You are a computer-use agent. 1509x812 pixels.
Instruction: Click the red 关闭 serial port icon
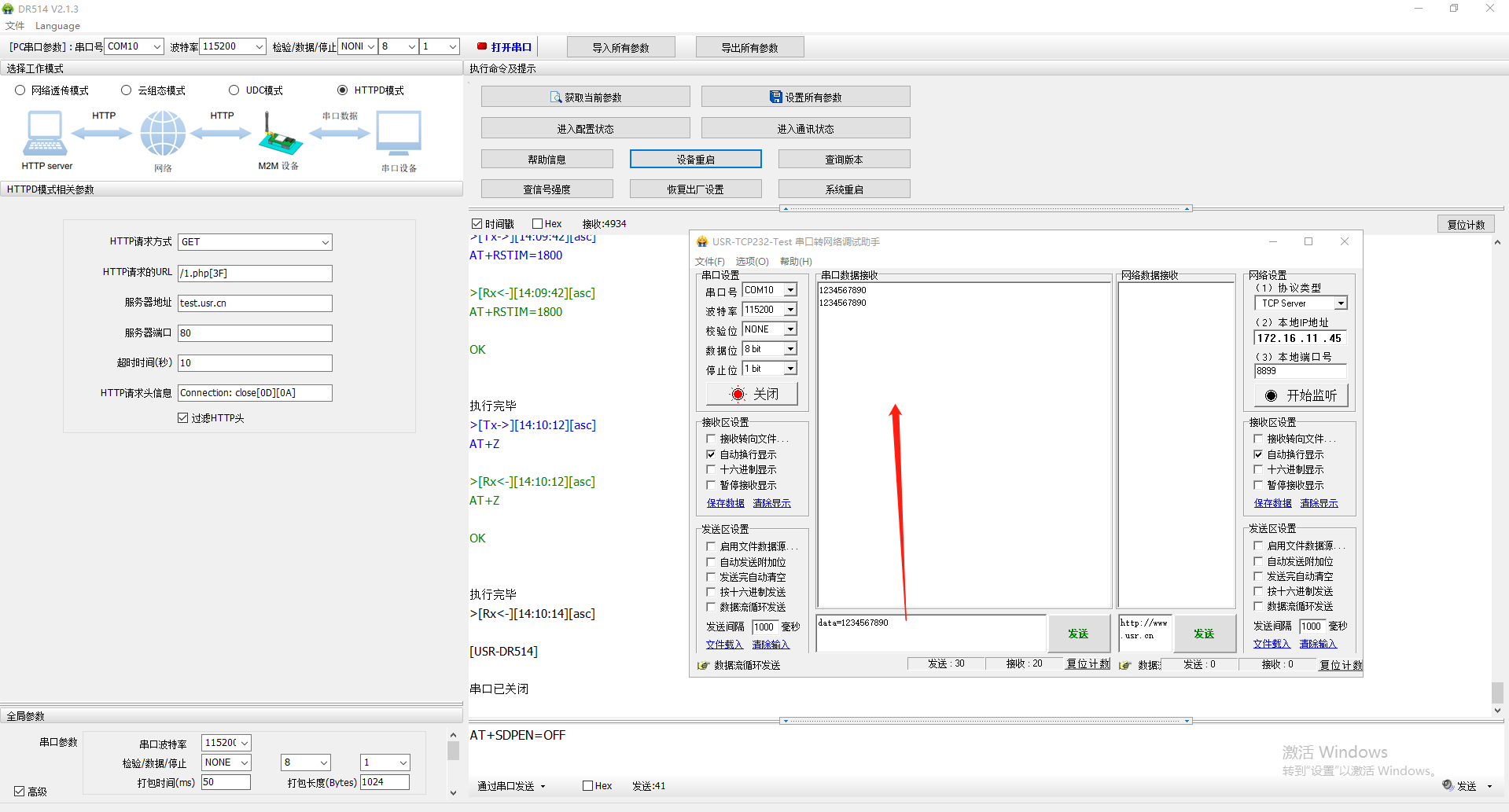coord(738,395)
